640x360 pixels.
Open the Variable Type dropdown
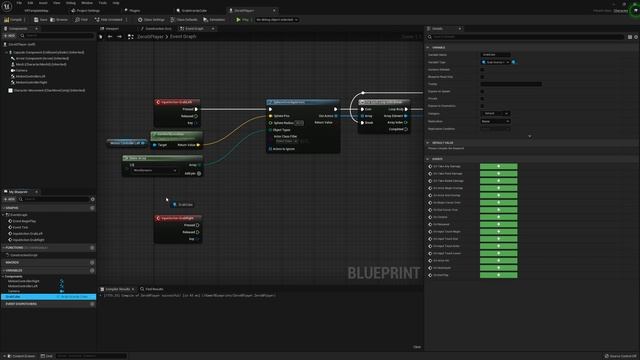[496, 62]
